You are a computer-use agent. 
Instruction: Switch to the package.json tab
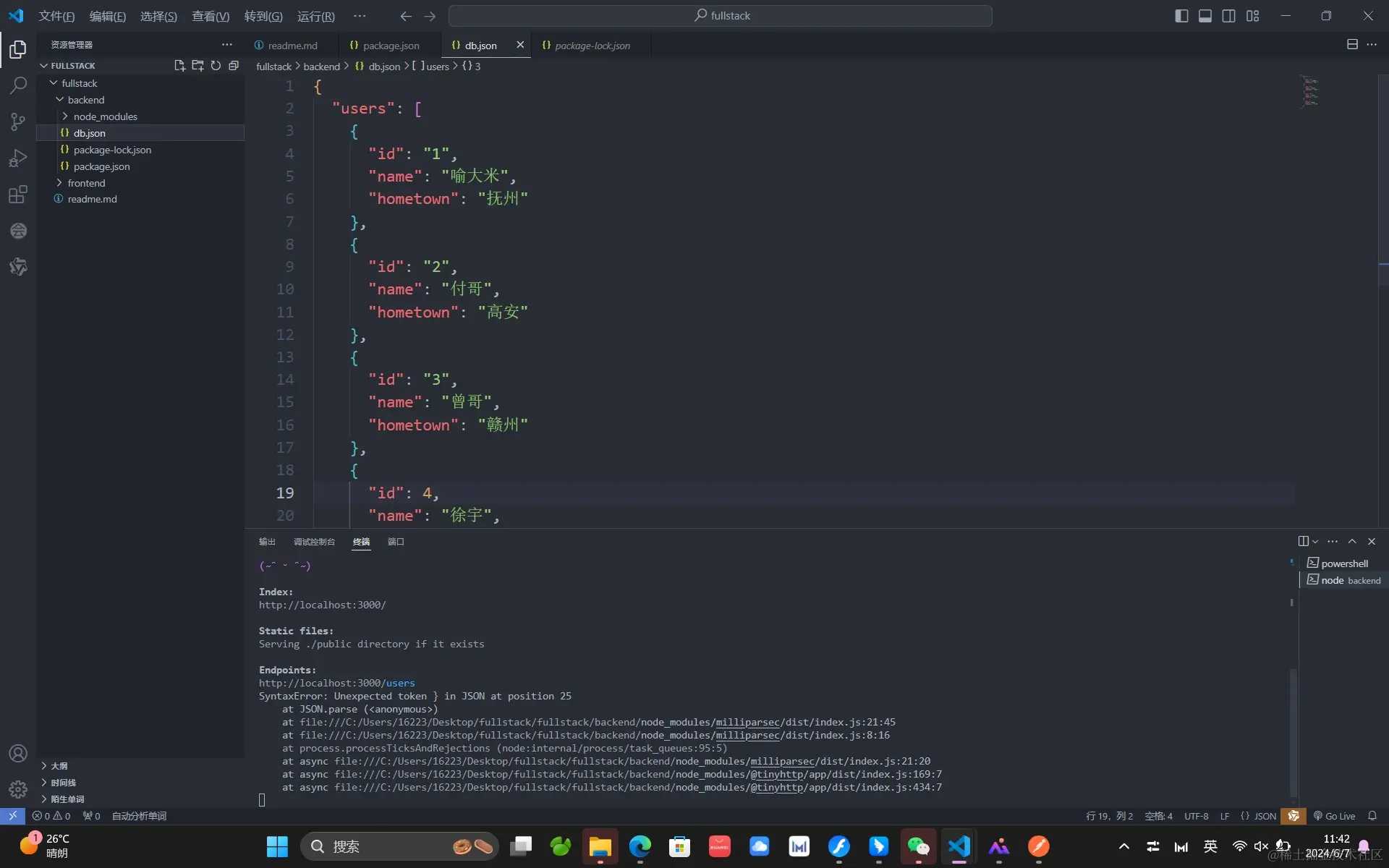pyautogui.click(x=390, y=45)
